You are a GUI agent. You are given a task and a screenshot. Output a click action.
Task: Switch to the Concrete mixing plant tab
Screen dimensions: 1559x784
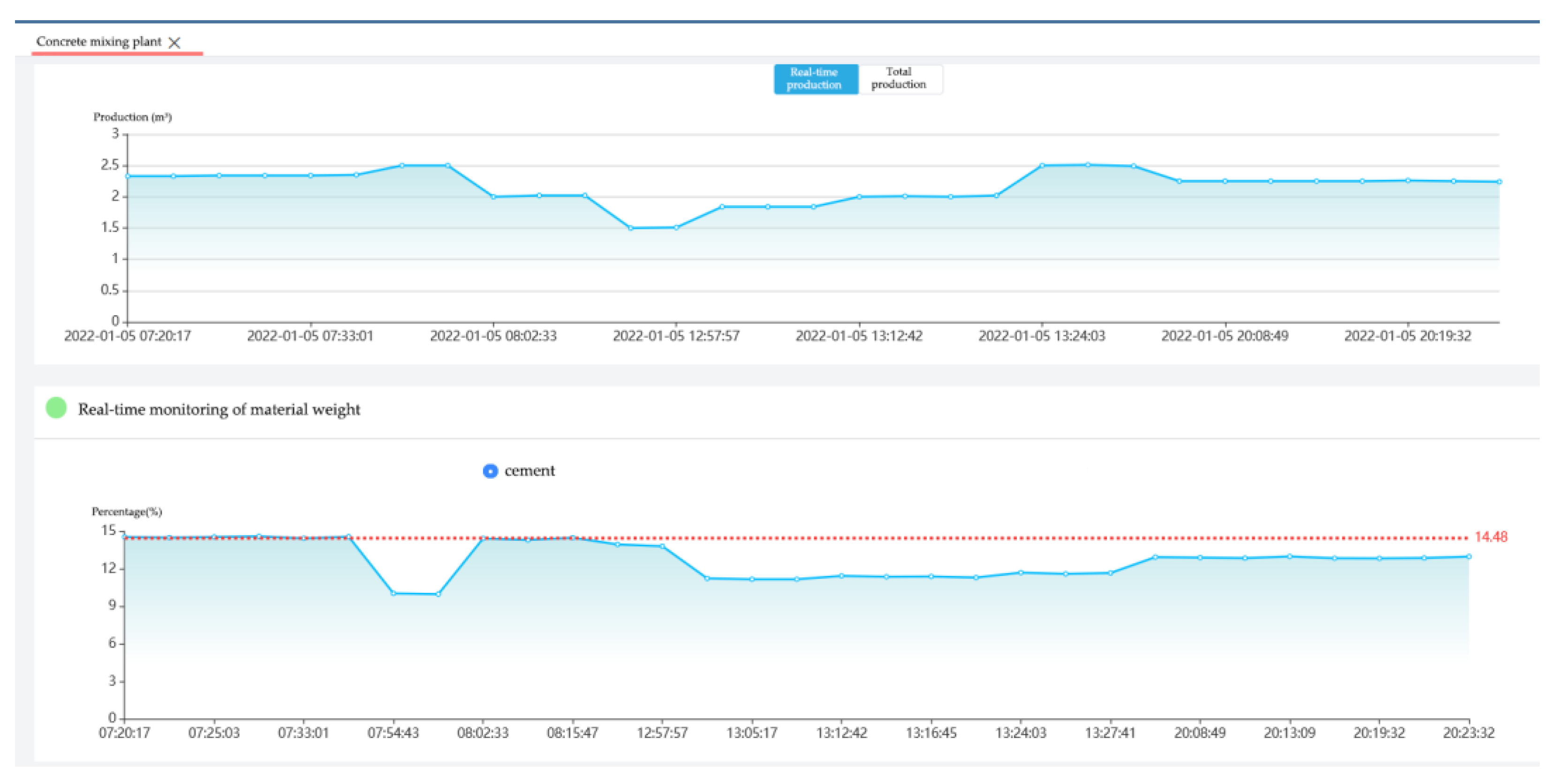point(98,42)
